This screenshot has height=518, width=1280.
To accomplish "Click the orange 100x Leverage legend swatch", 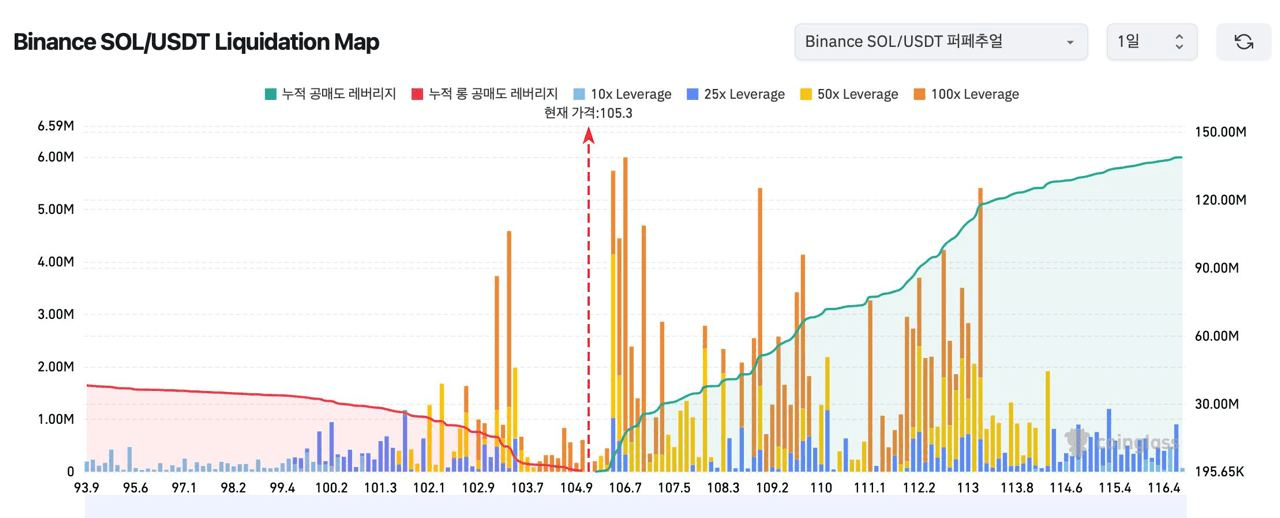I will click(919, 94).
